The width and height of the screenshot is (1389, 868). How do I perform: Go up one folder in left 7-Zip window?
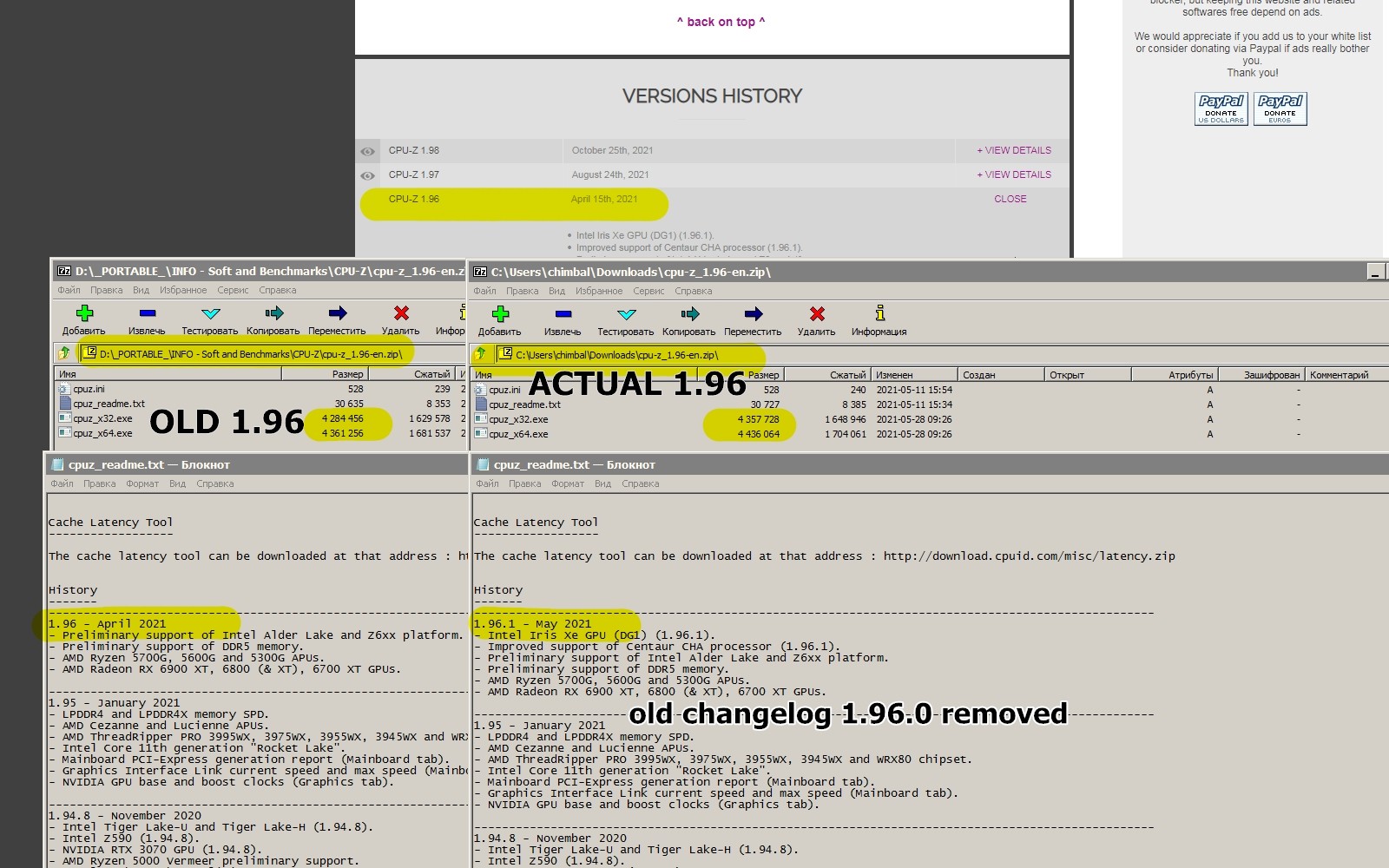coord(64,353)
